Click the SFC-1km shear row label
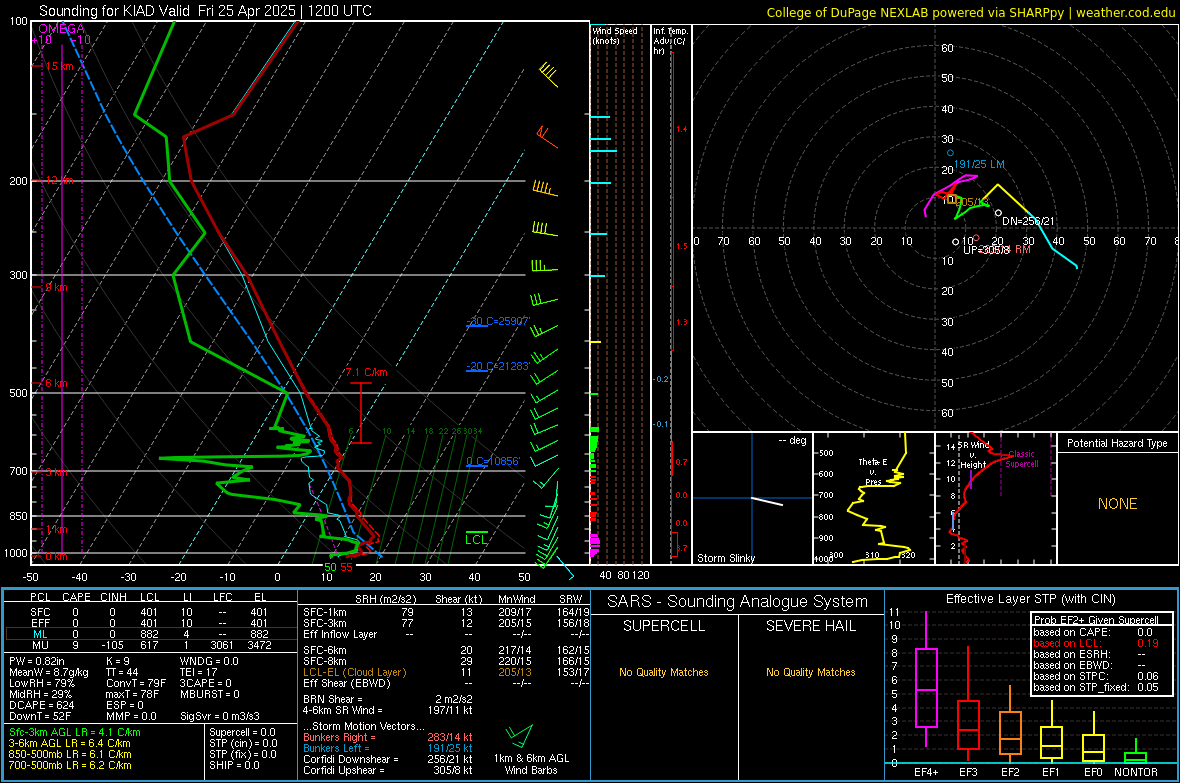 [325, 612]
